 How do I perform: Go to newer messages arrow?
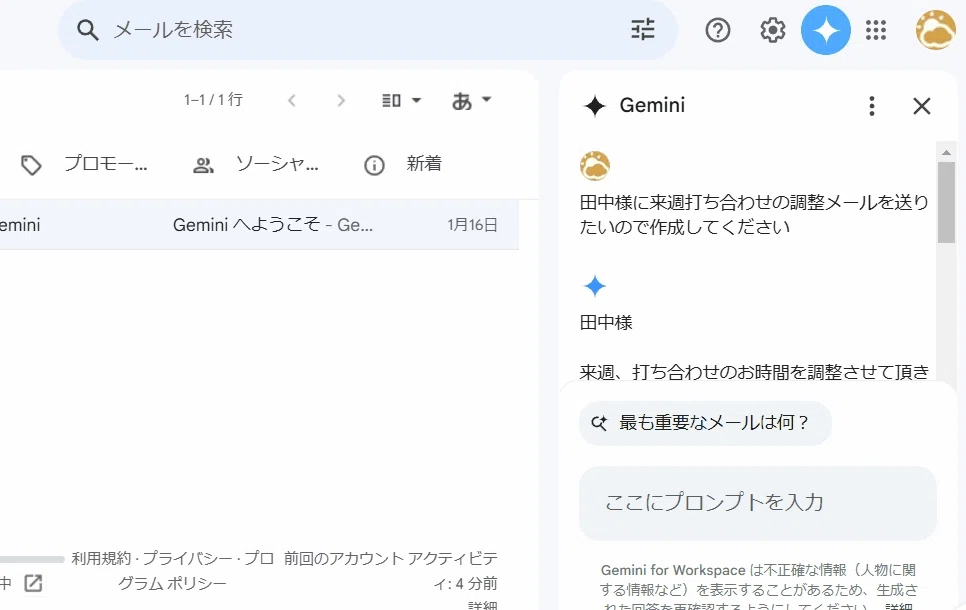(292, 100)
